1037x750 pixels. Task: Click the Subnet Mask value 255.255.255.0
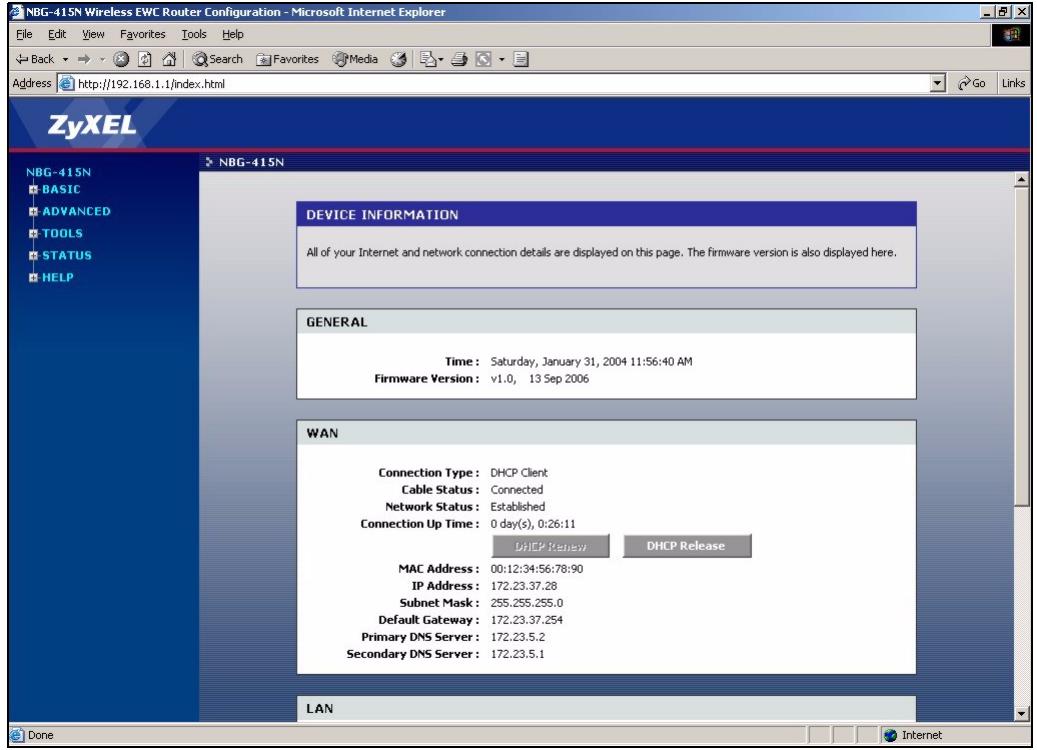click(x=526, y=603)
